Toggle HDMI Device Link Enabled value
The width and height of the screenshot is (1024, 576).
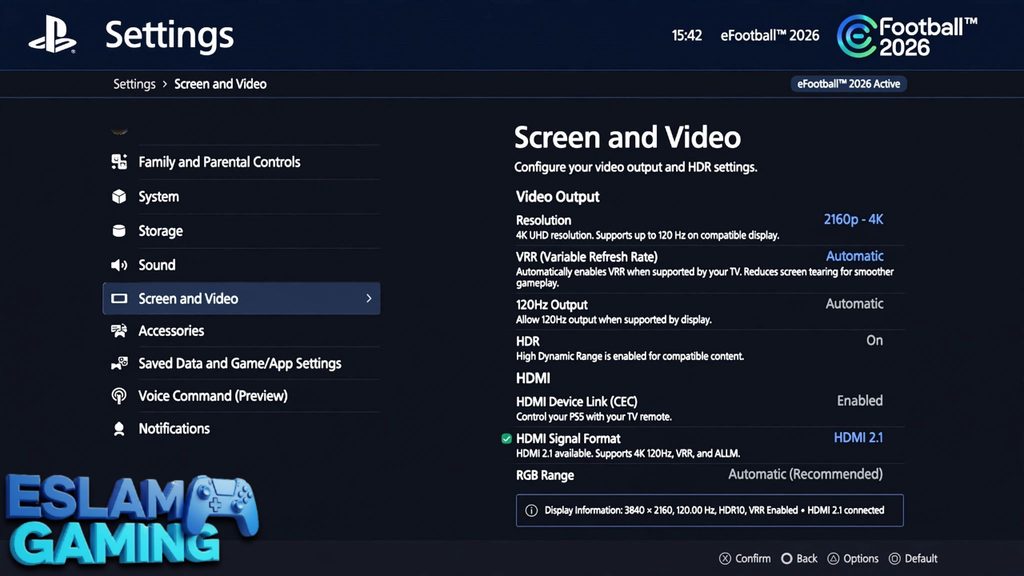point(859,400)
